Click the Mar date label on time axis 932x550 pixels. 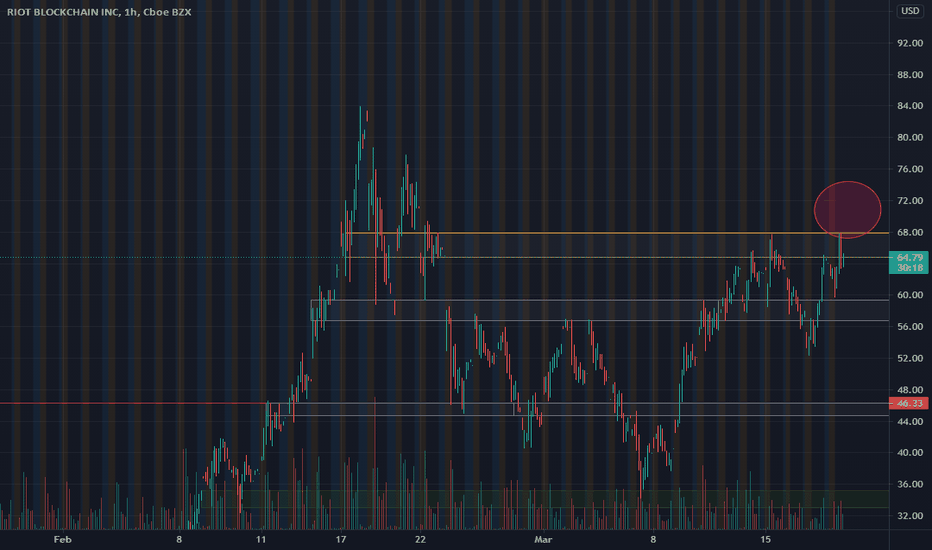(543, 539)
